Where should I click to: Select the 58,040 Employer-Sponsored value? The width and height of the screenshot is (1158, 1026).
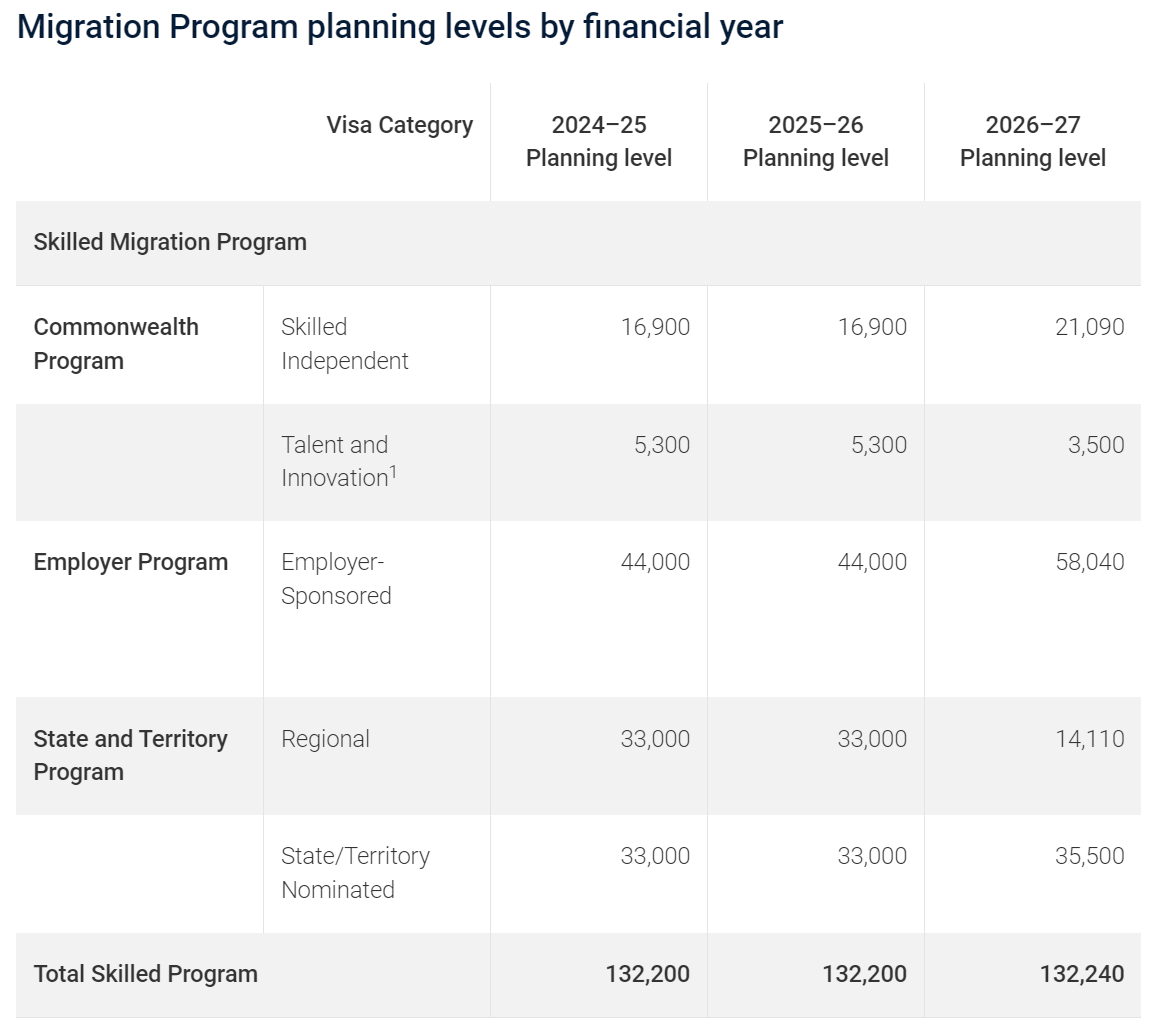point(1089,561)
